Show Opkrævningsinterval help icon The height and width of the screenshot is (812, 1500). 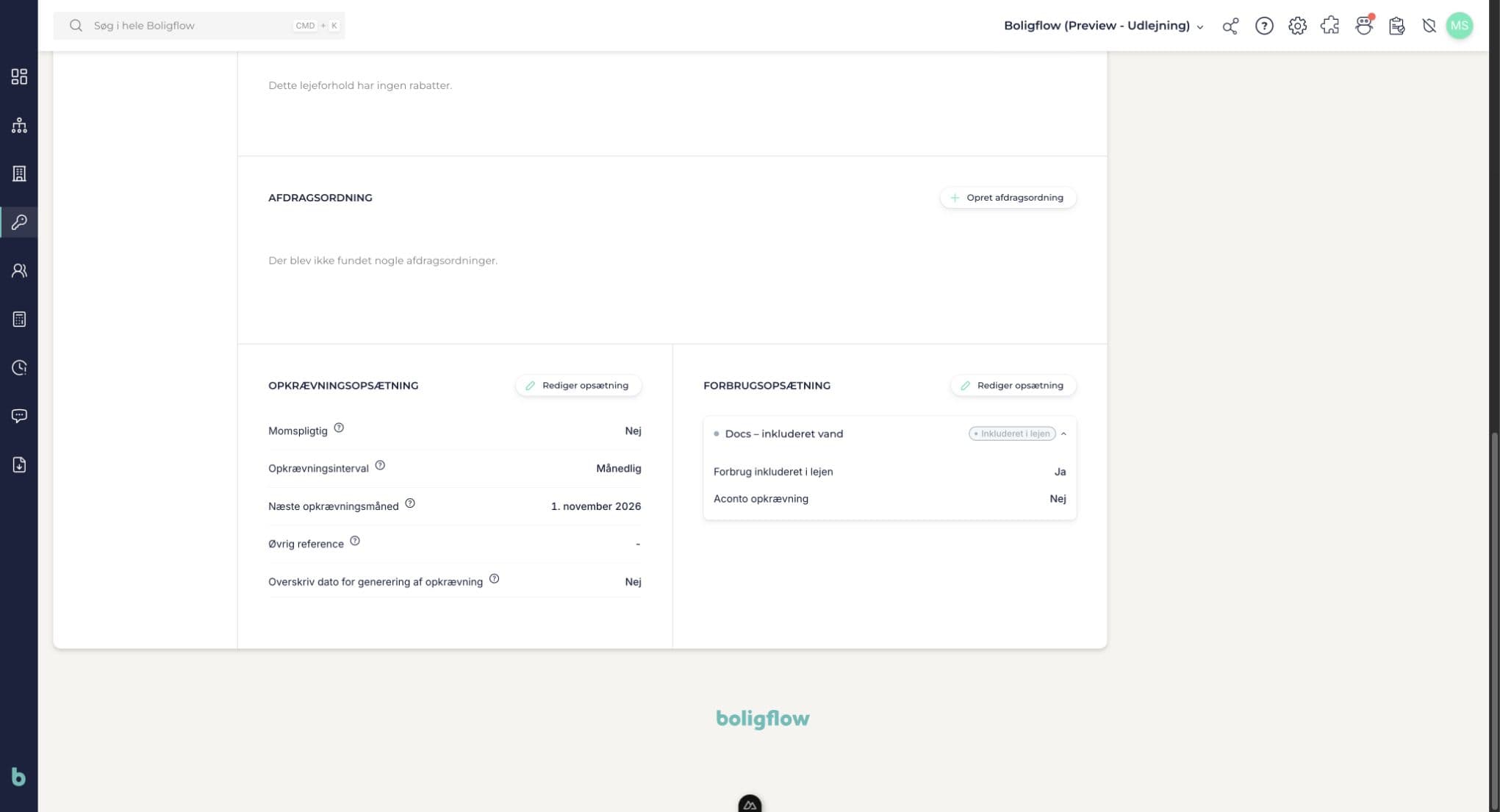380,465
